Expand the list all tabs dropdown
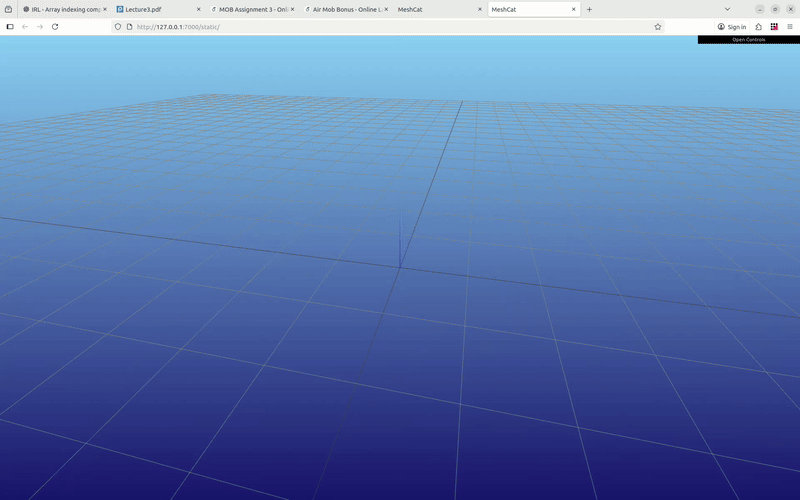 coord(728,9)
